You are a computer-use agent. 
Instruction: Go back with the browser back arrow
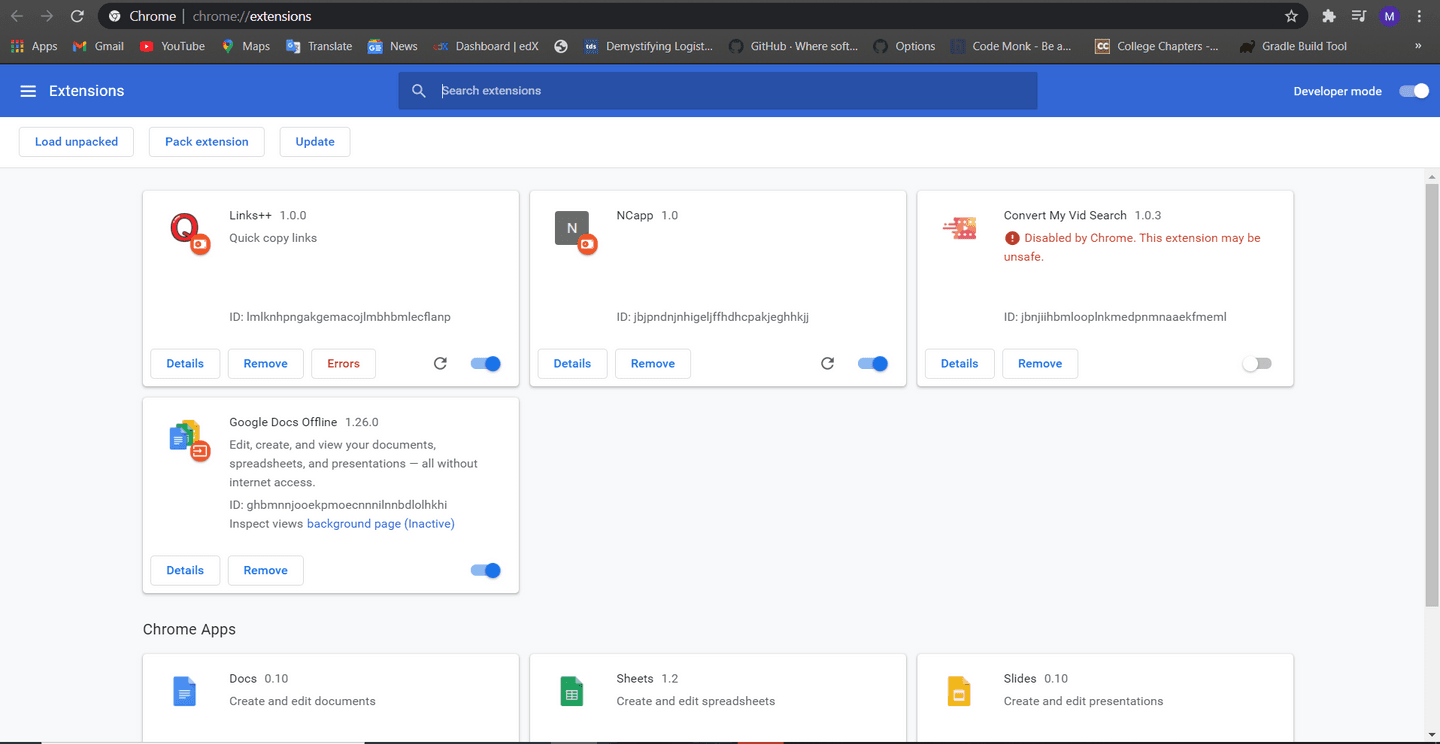tap(17, 16)
